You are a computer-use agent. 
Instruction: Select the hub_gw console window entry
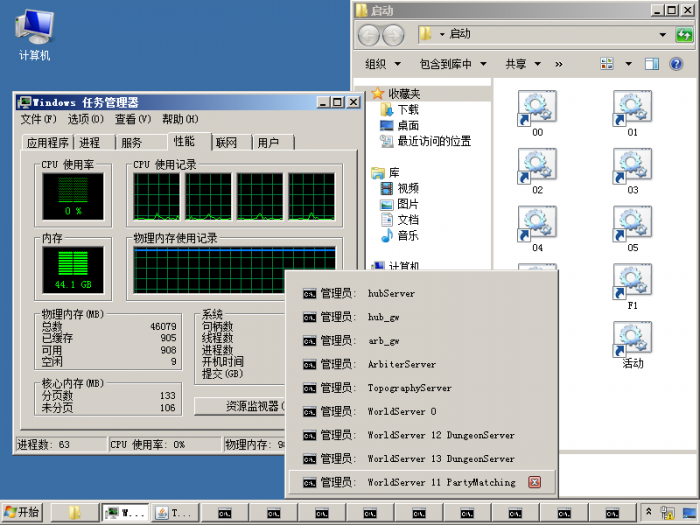click(422, 317)
